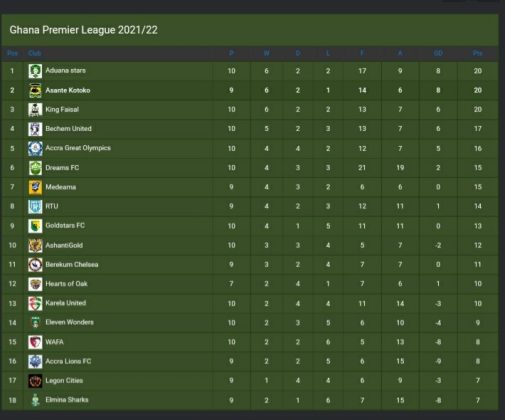
Task: Open the Berekum Chelsea team link
Action: pos(72,264)
